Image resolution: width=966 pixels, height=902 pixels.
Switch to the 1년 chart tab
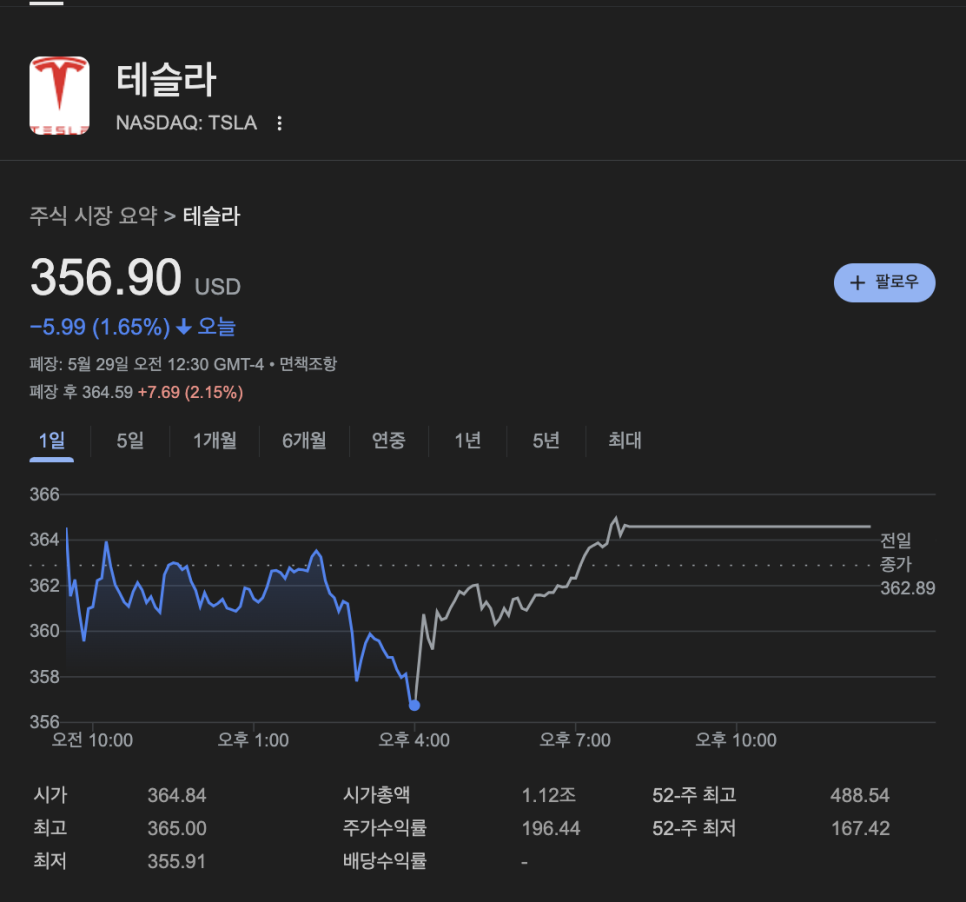coord(468,441)
